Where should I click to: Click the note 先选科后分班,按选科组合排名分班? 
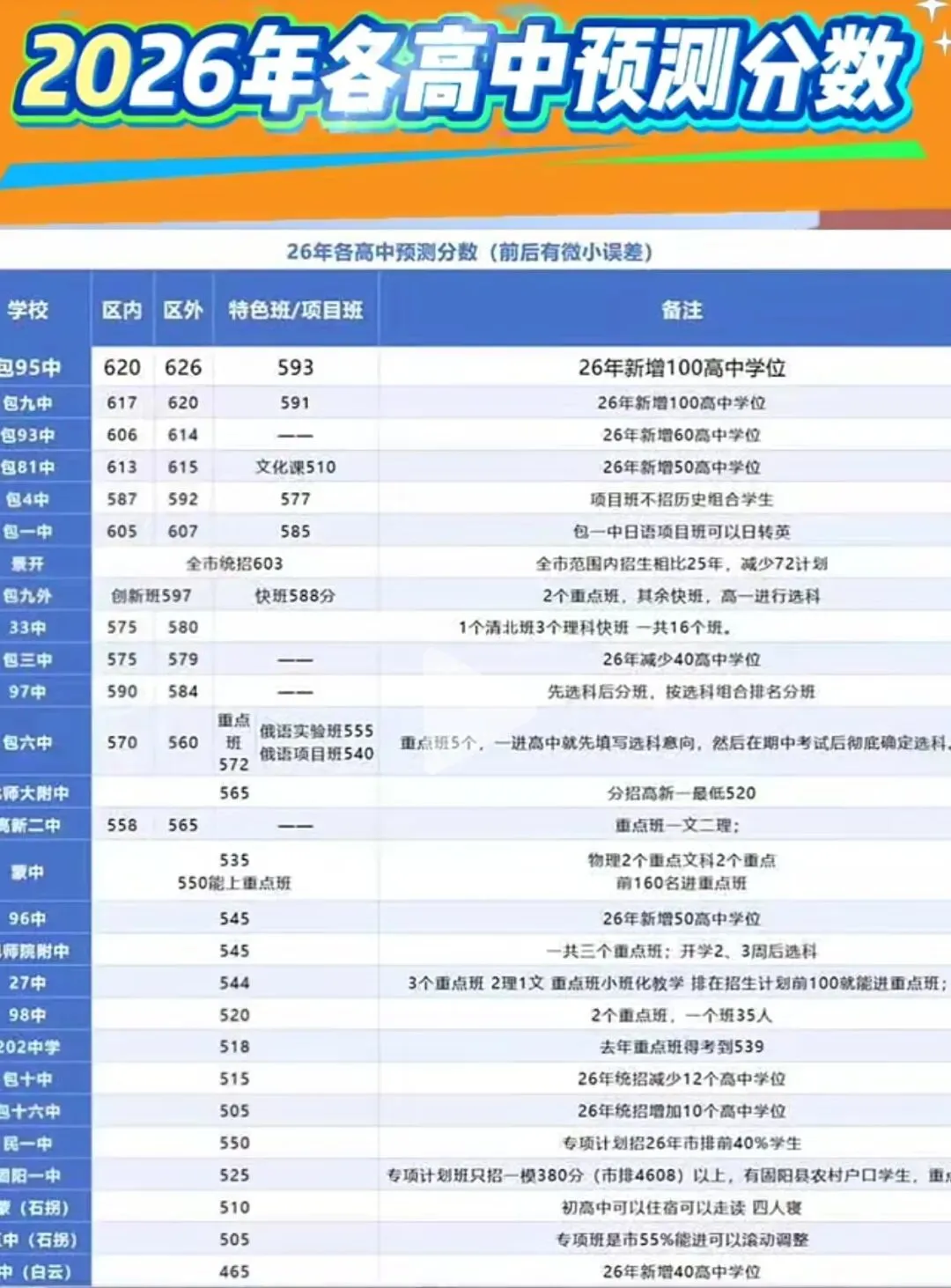click(682, 692)
